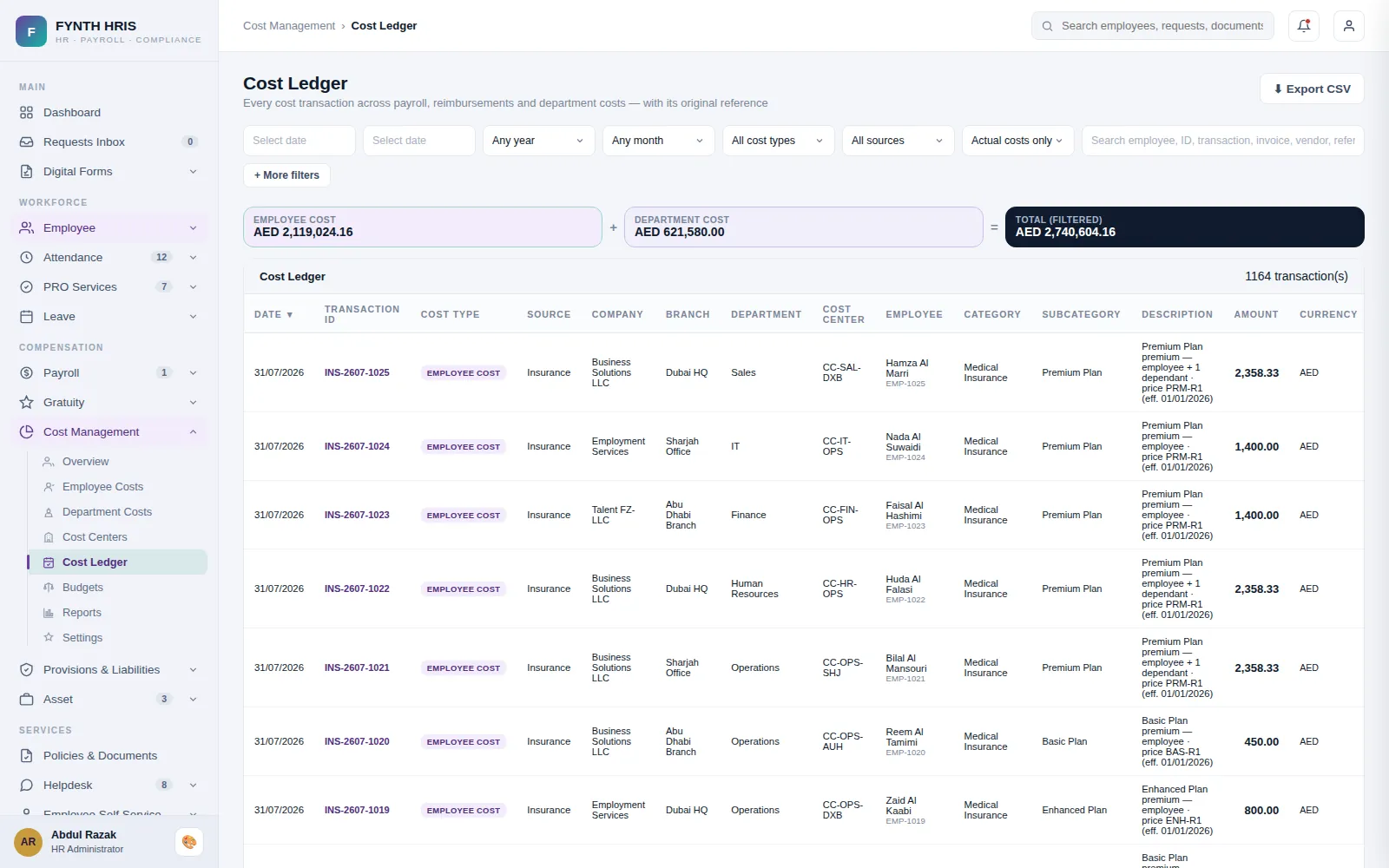The width and height of the screenshot is (1389, 868).
Task: Click the Attendance clock icon
Action: point(27,258)
